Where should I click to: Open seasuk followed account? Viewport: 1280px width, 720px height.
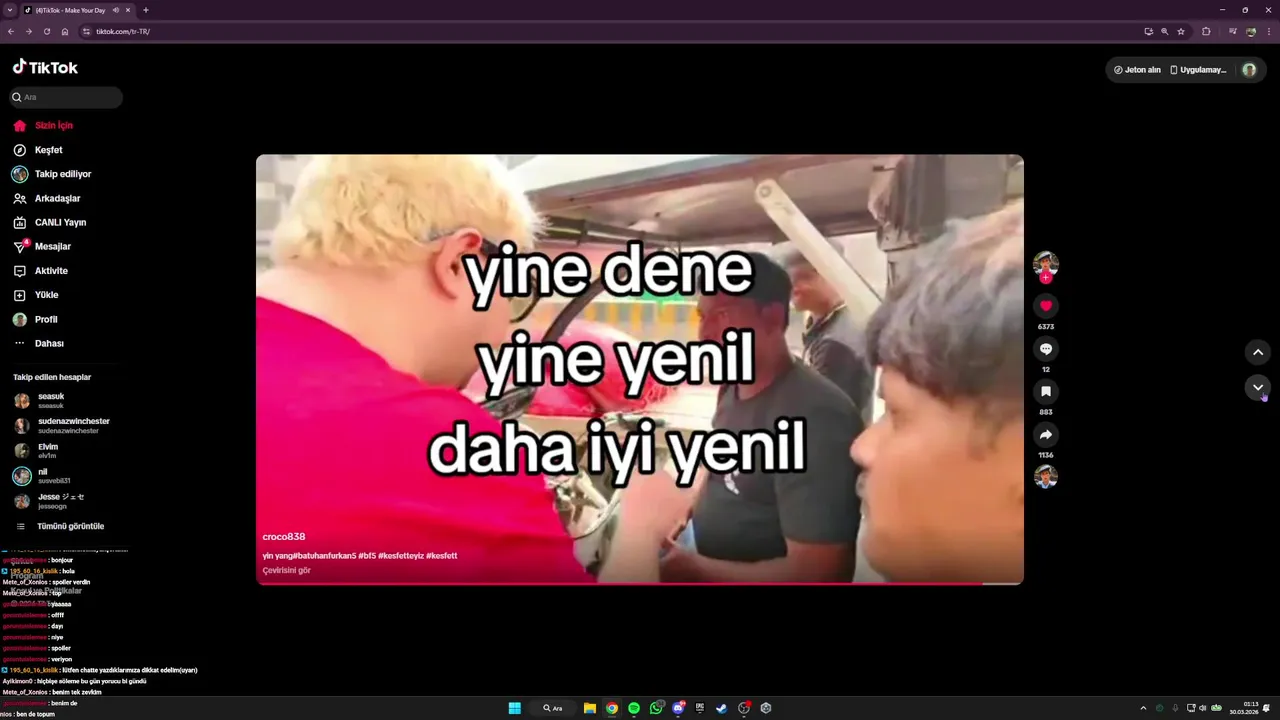pyautogui.click(x=40, y=400)
